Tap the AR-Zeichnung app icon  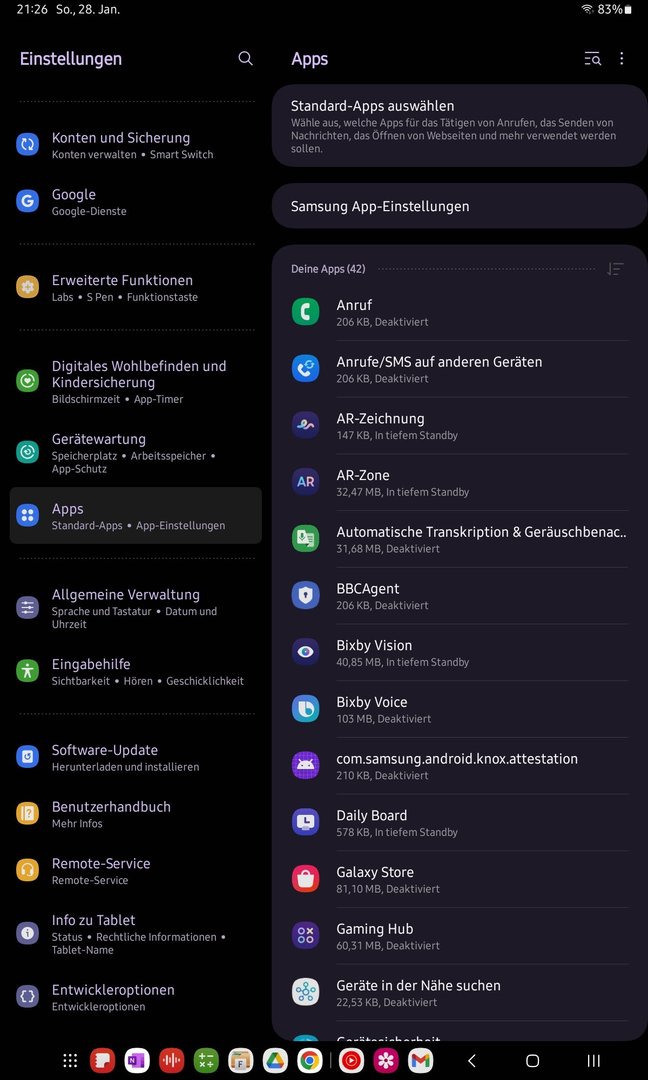pos(305,426)
